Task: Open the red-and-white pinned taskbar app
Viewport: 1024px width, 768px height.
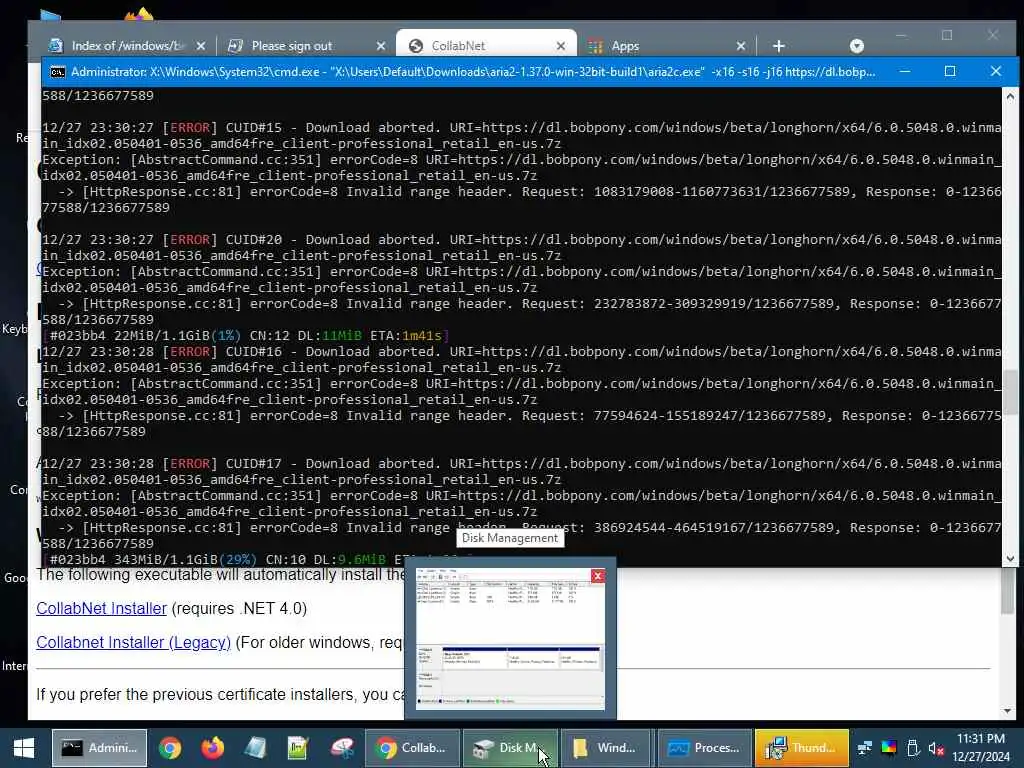Action: pyautogui.click(x=342, y=748)
